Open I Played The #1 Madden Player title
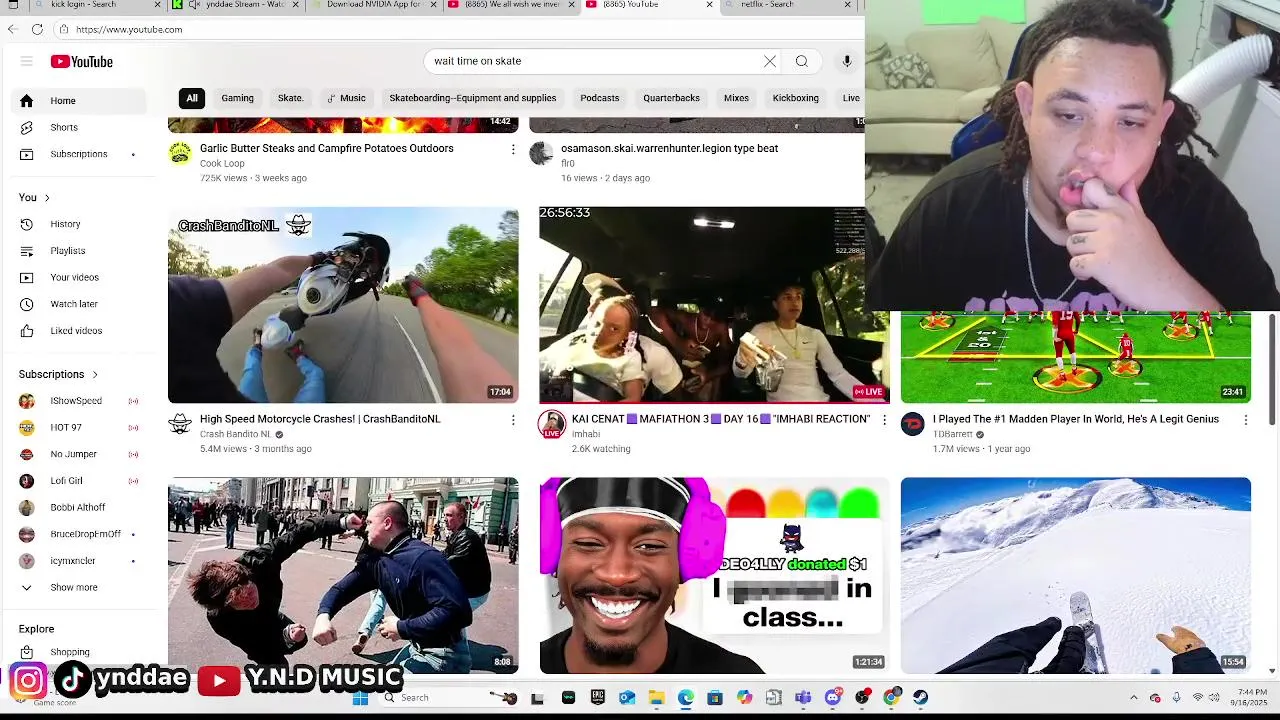Screen dimensions: 1280x720 (x=1076, y=419)
